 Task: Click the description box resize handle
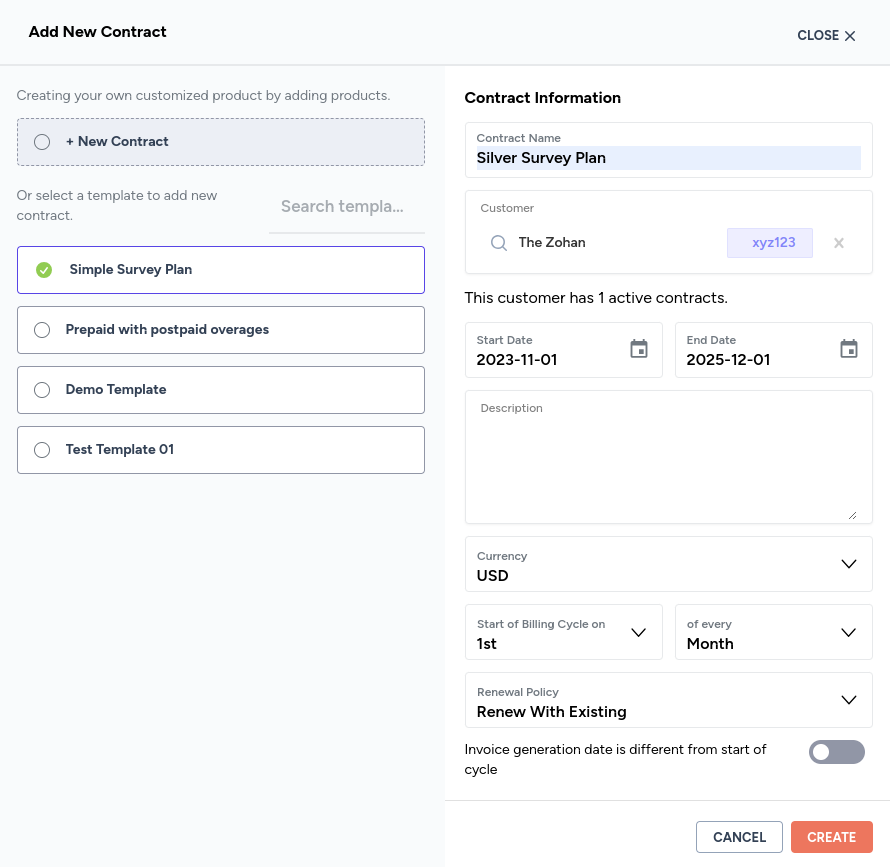[x=852, y=514]
